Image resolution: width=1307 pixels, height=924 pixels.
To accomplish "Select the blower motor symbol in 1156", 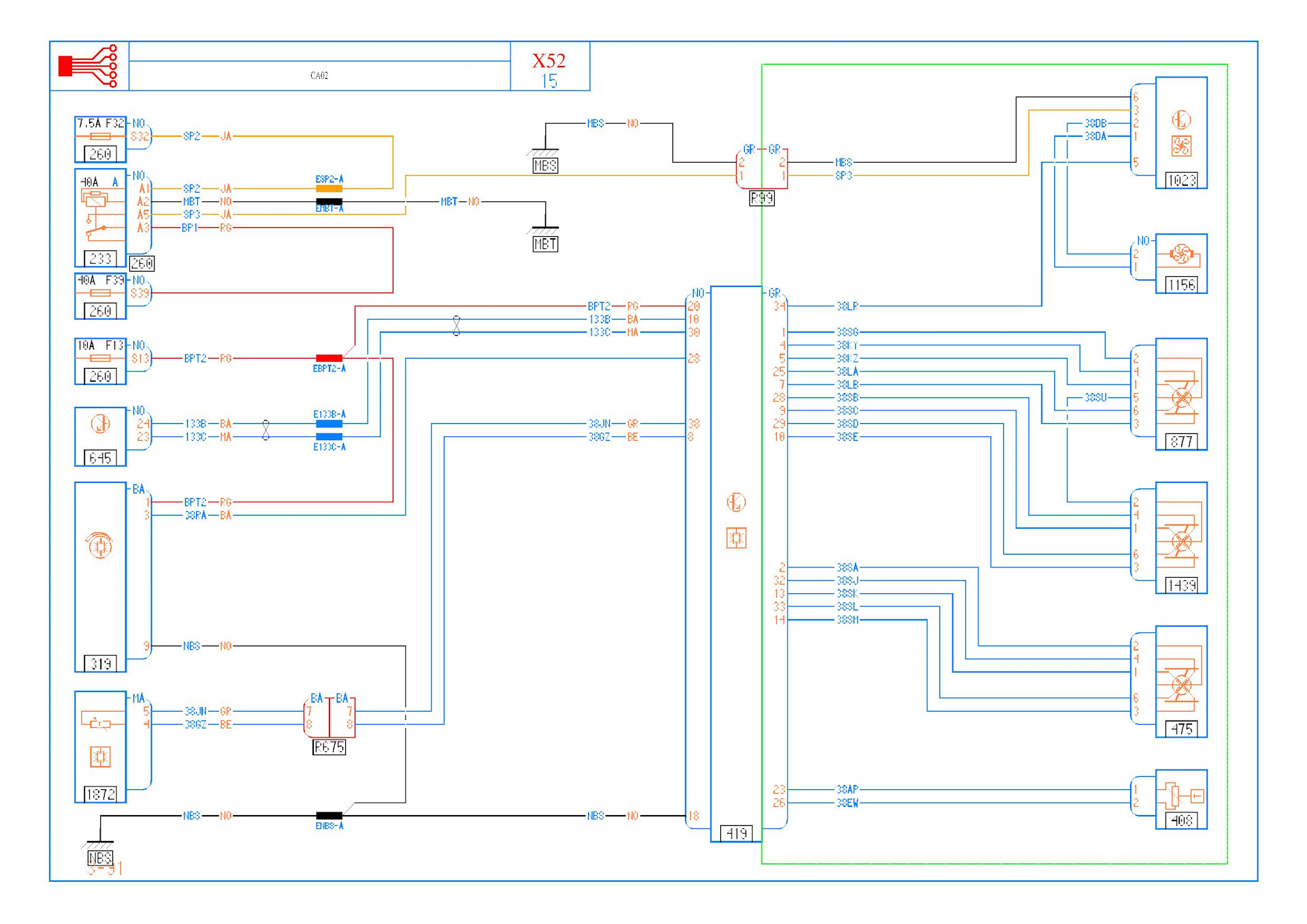I will coord(1182,254).
